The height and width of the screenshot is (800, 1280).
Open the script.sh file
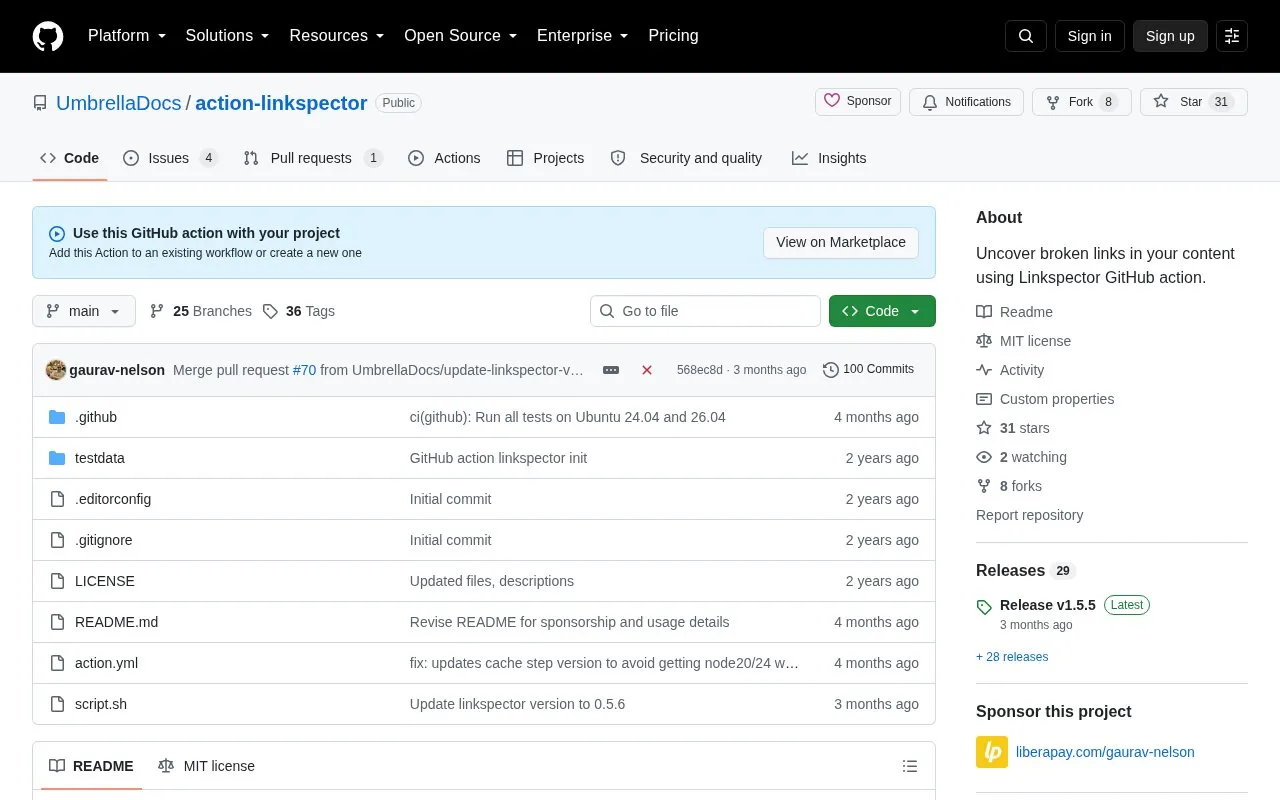[x=101, y=704]
